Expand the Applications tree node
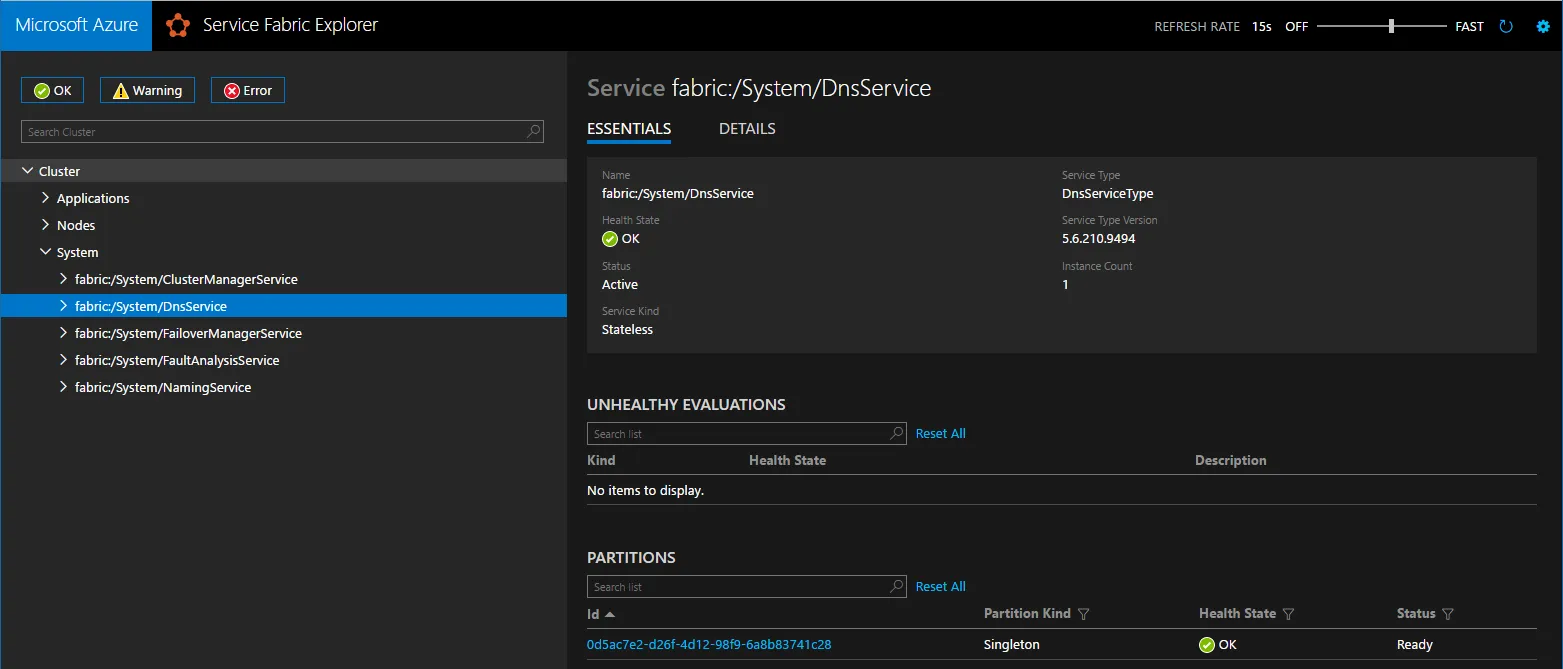 click(x=45, y=198)
